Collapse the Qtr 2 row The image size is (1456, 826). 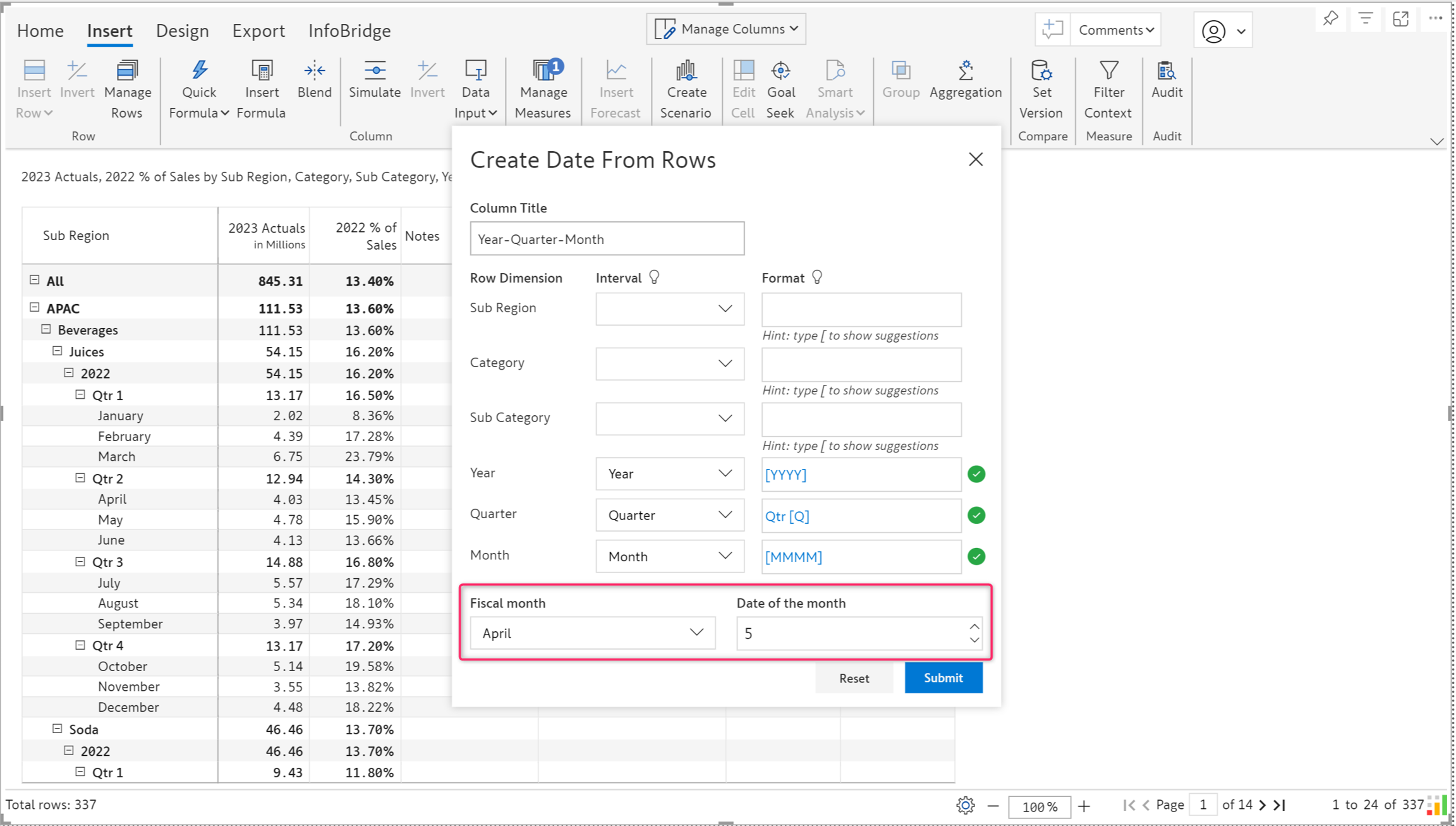click(80, 478)
